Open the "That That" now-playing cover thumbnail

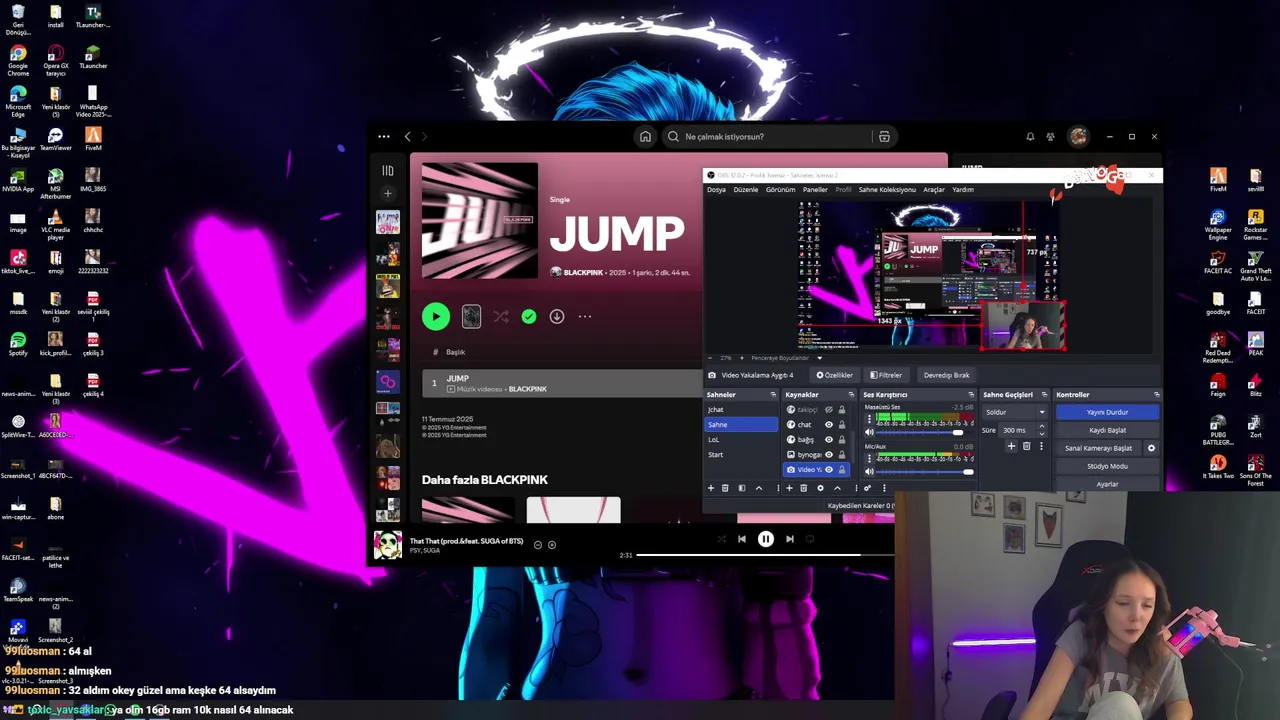point(388,545)
